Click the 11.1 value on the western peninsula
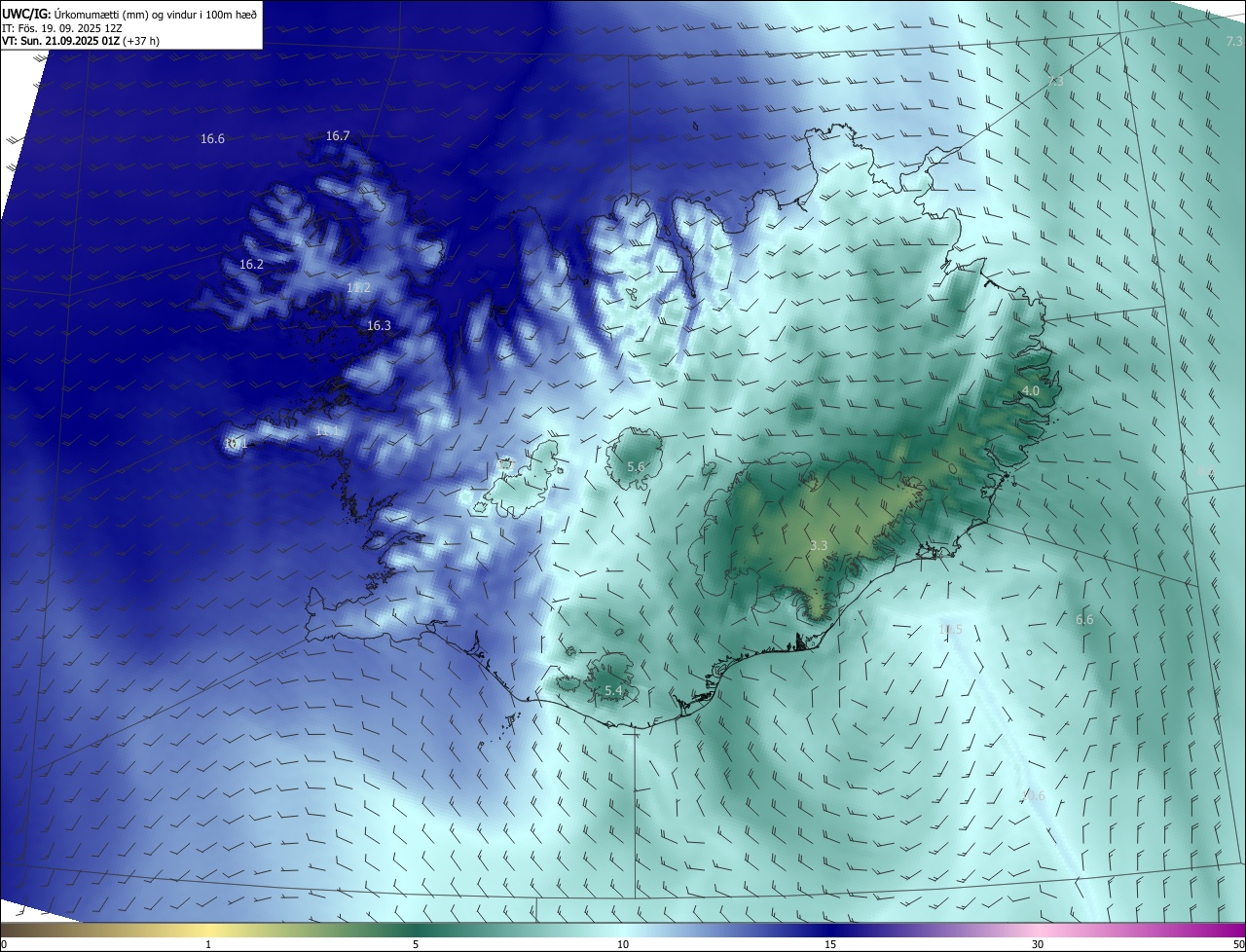The width and height of the screenshot is (1246, 952). point(328,431)
